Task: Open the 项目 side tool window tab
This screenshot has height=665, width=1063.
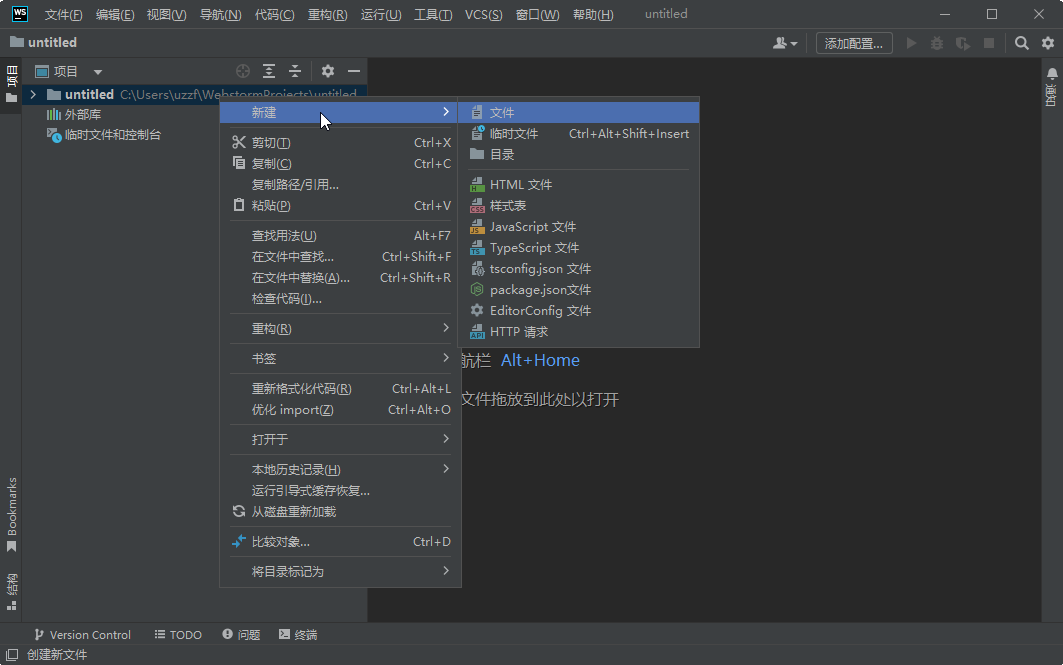Action: (x=12, y=85)
